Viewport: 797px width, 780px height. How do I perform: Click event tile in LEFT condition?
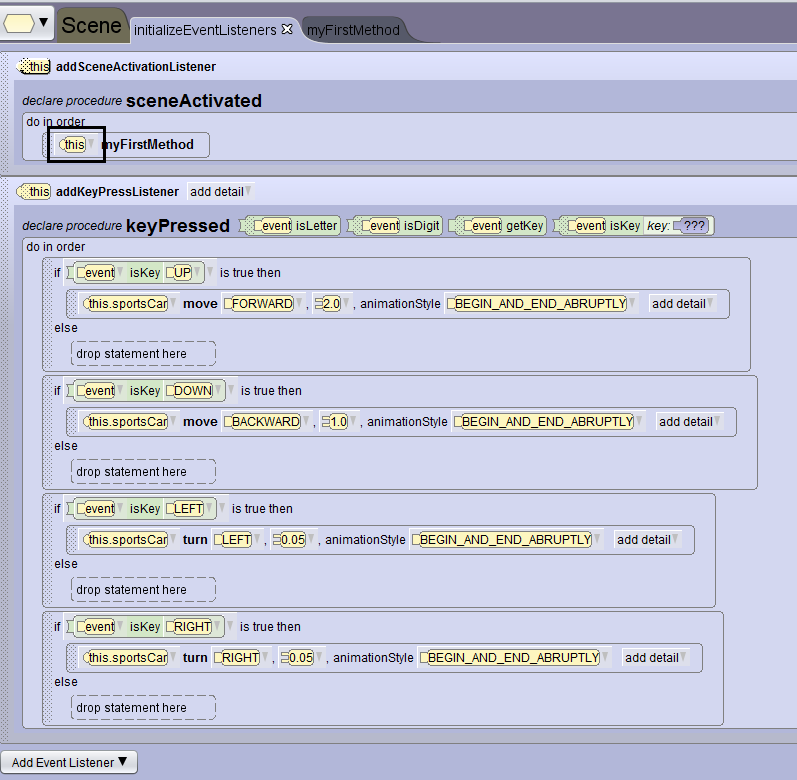click(x=96, y=509)
